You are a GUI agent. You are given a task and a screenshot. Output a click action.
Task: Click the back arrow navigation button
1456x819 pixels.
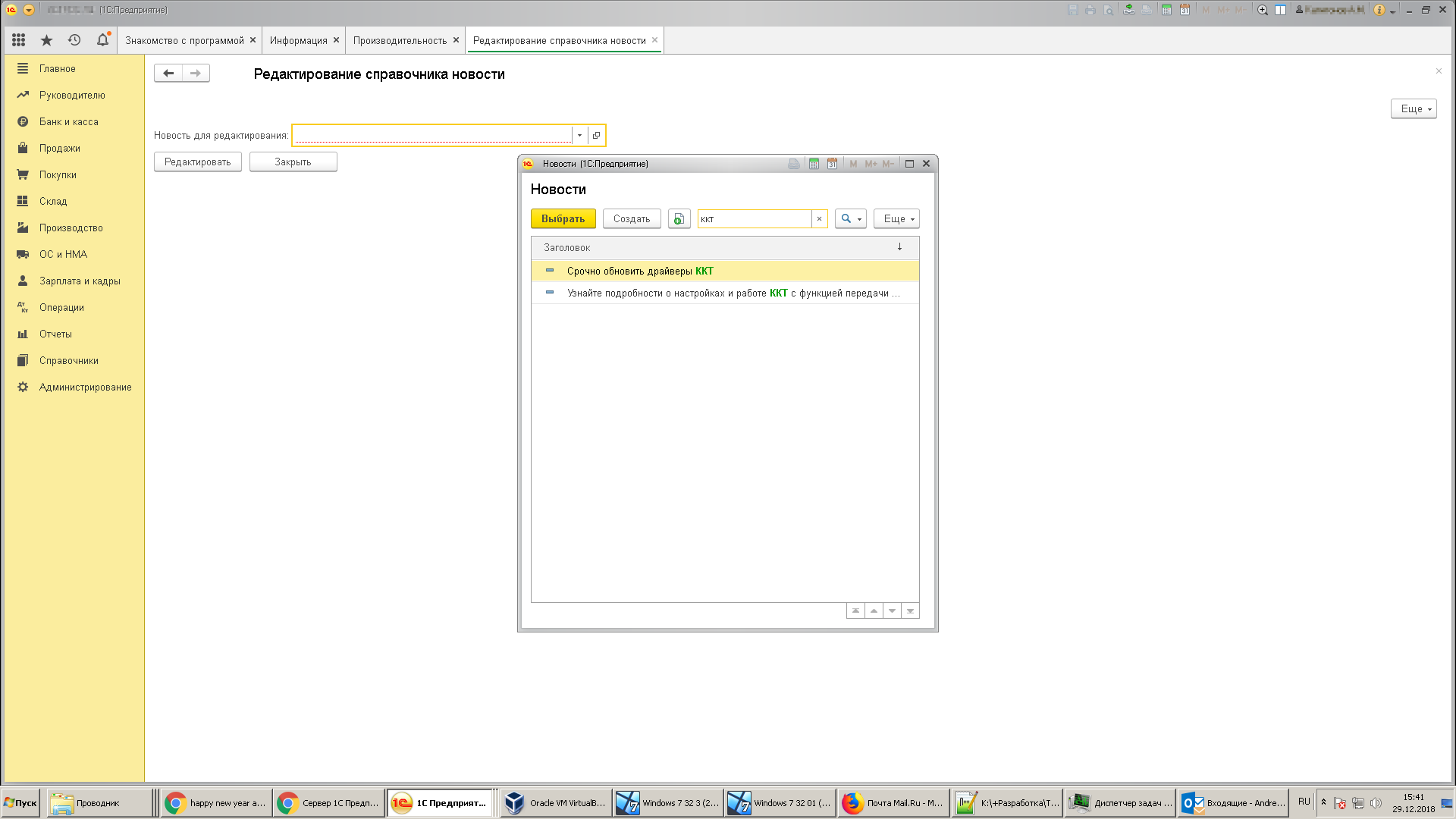point(168,73)
